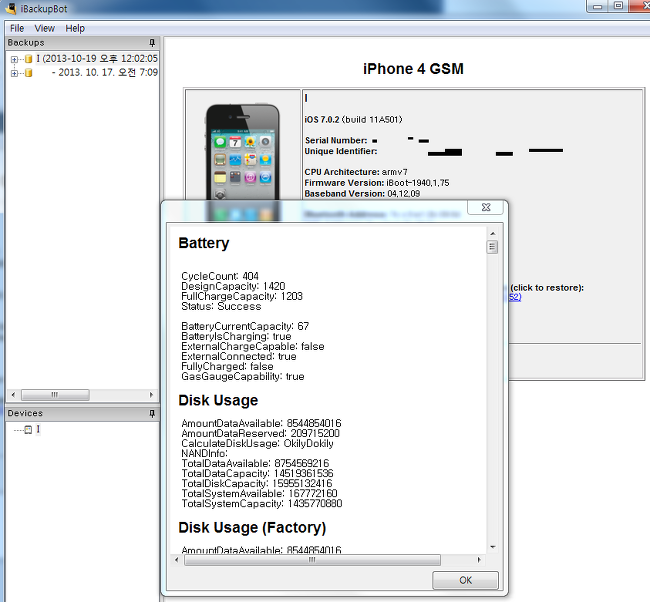Click the dialog's horizontal scrollbar thumb
This screenshot has width=650, height=602.
pyautogui.click(x=312, y=560)
